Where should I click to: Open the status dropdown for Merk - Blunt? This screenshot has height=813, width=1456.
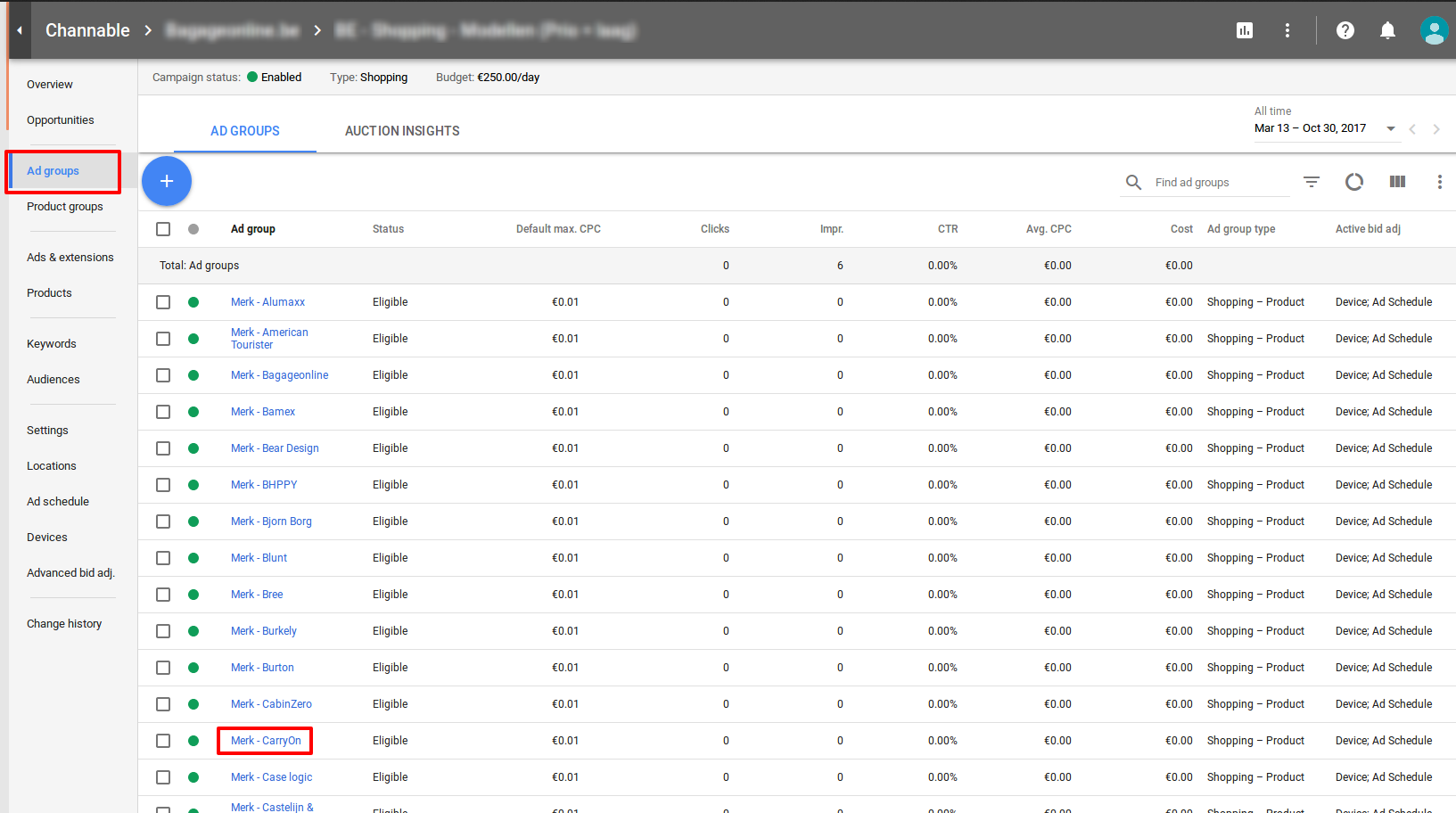coord(193,558)
